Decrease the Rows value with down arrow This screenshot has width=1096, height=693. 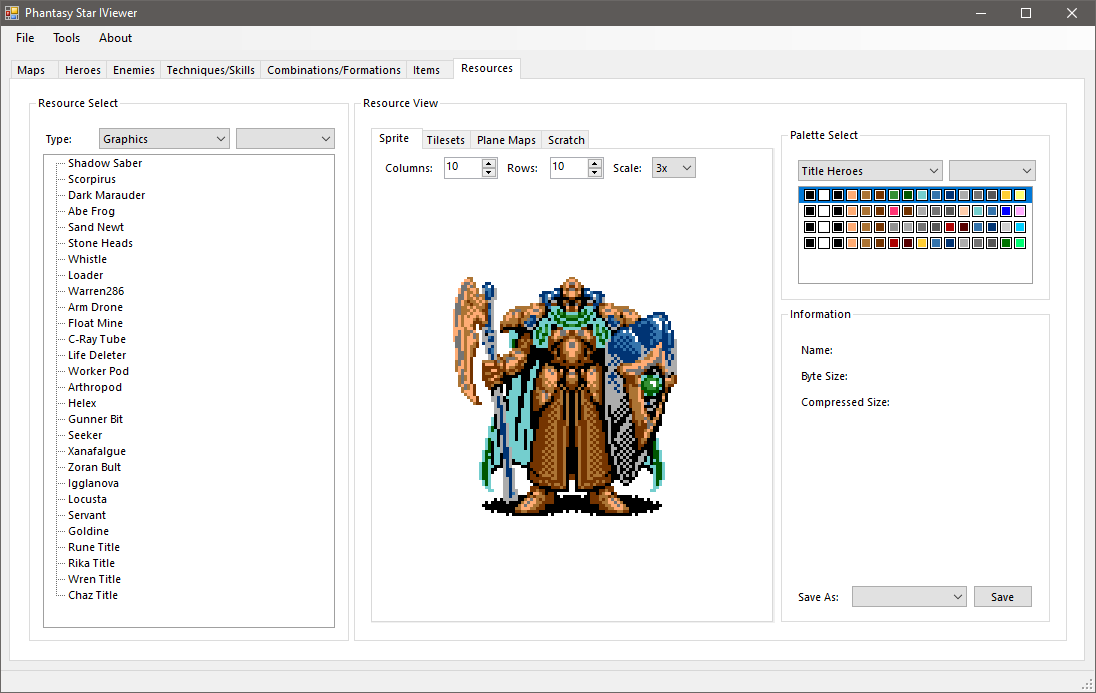click(595, 172)
